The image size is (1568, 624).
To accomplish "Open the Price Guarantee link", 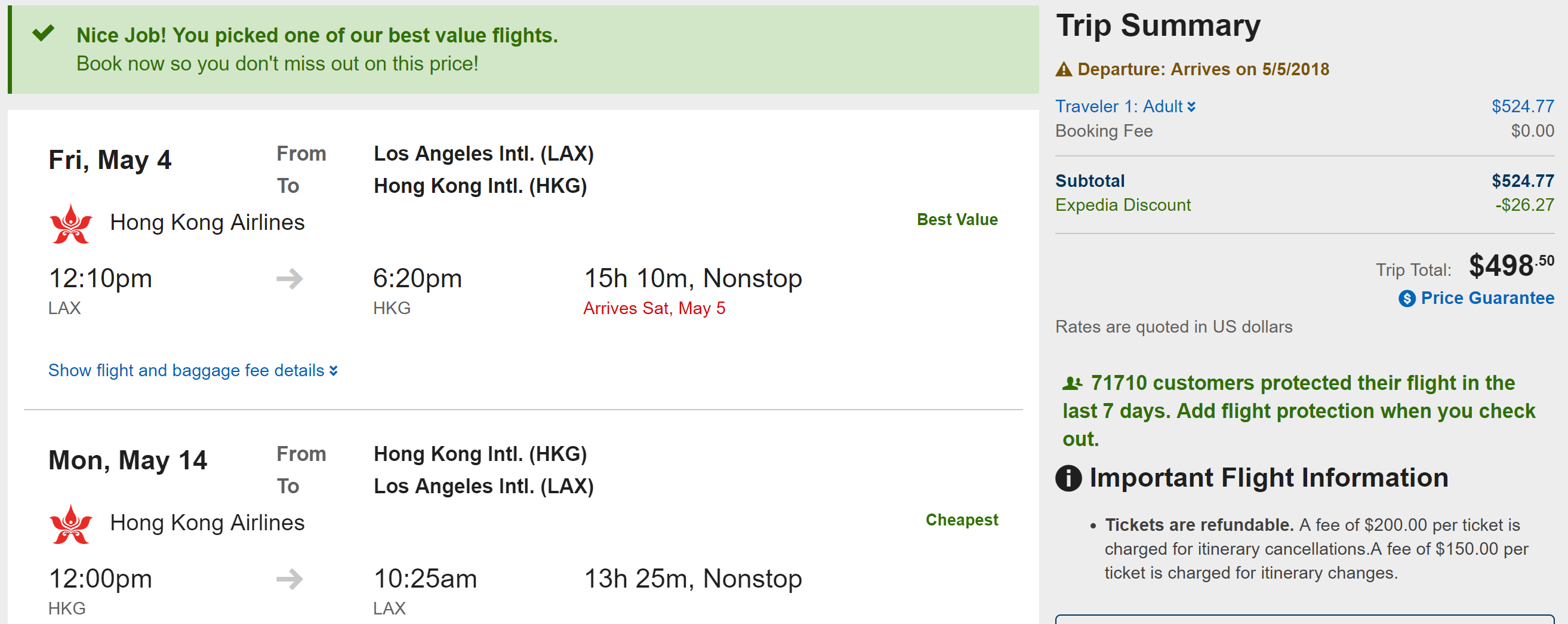I will (x=1486, y=298).
